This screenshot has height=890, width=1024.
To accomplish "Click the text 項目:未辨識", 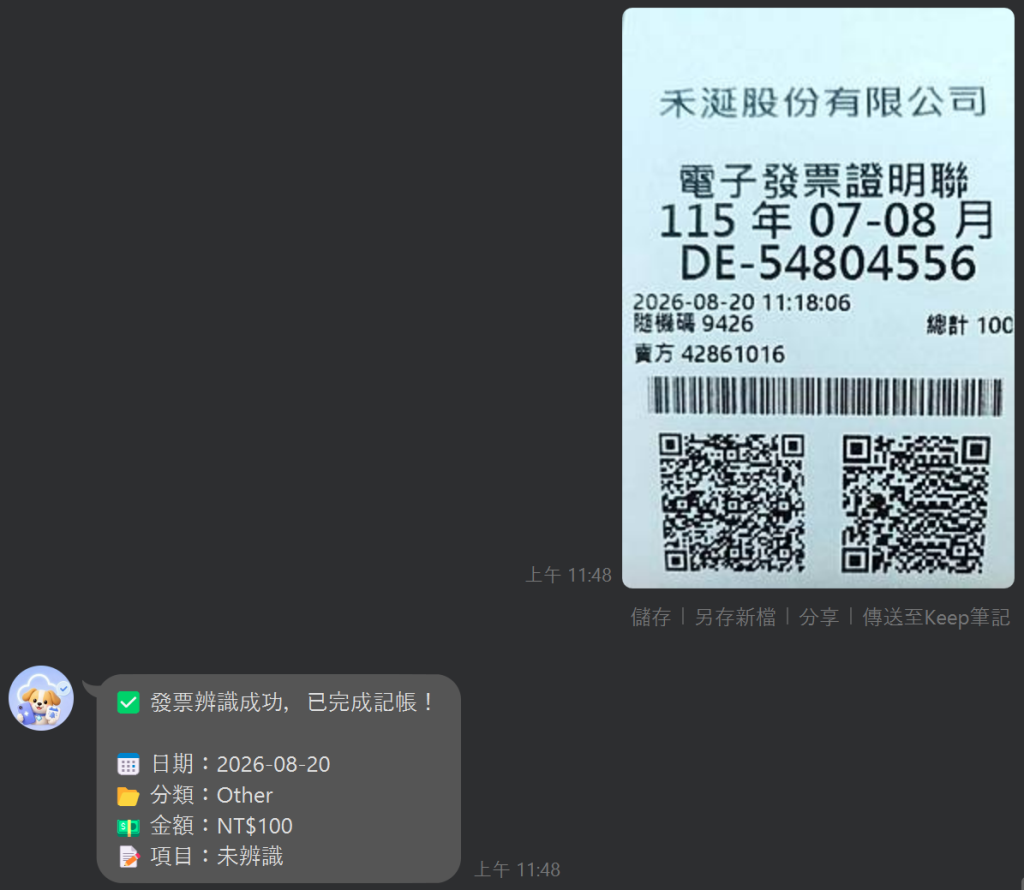I will point(217,856).
